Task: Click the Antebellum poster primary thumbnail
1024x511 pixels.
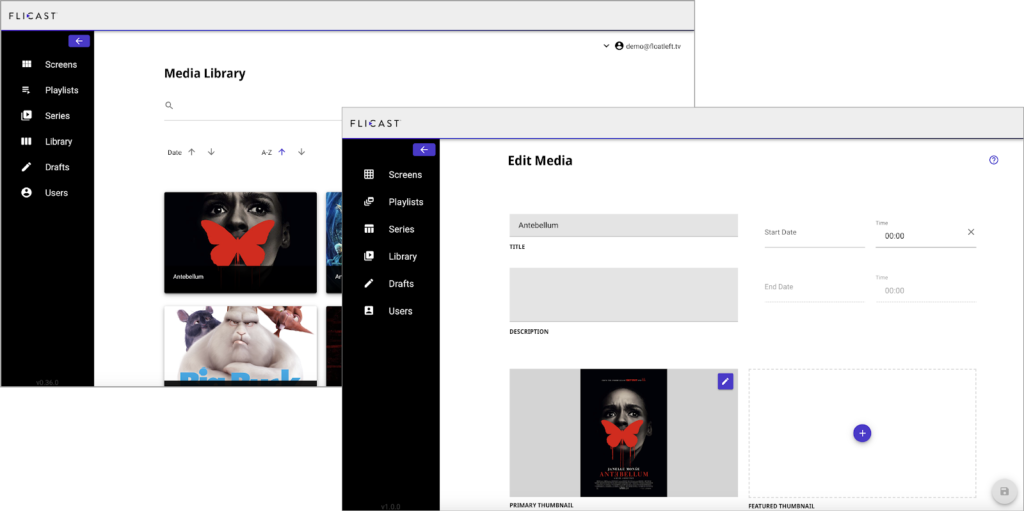Action: 624,433
